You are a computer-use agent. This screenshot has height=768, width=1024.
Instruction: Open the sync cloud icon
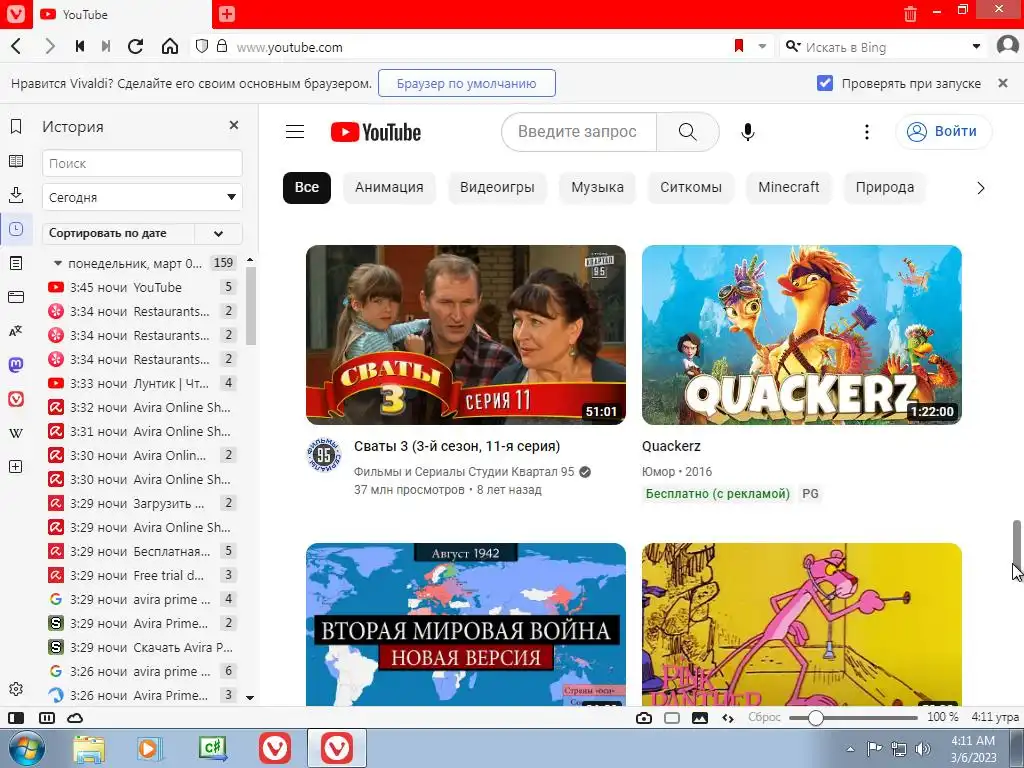pyautogui.click(x=75, y=718)
